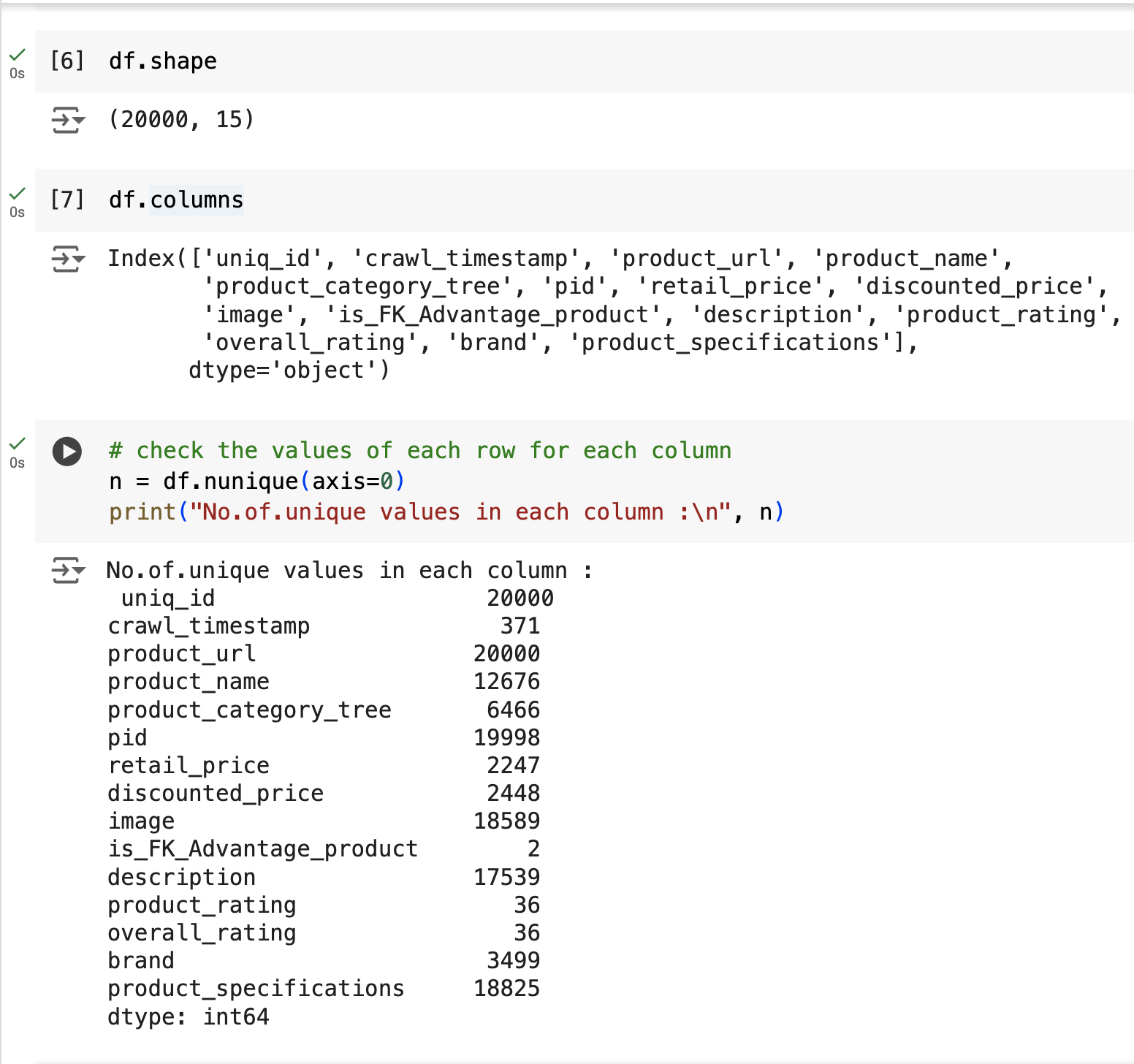Click the print statement line in the cell
1134x1064 pixels.
click(446, 512)
